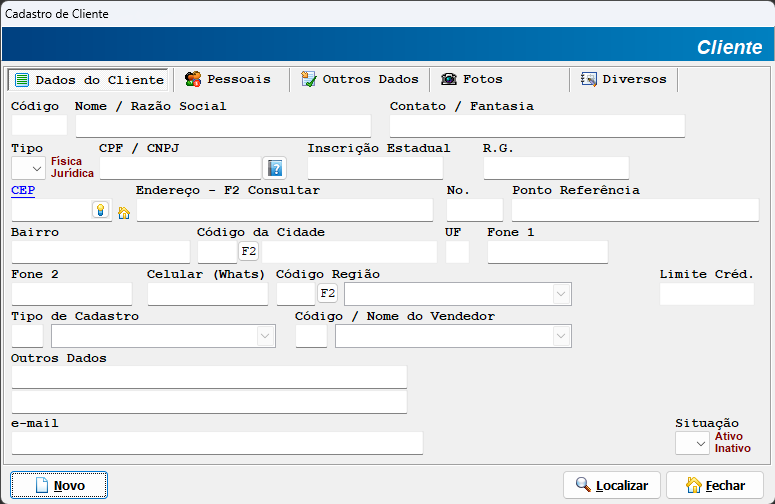Click the blue CEP link label
The width and height of the screenshot is (775, 504).
pyautogui.click(x=22, y=190)
